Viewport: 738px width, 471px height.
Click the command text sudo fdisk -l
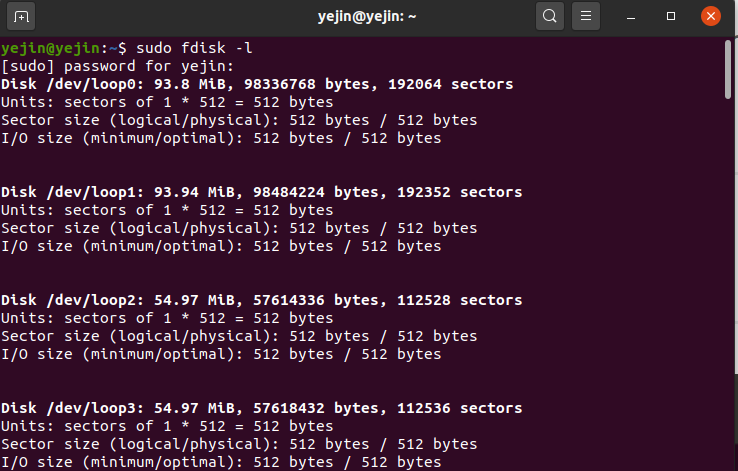tap(194, 48)
